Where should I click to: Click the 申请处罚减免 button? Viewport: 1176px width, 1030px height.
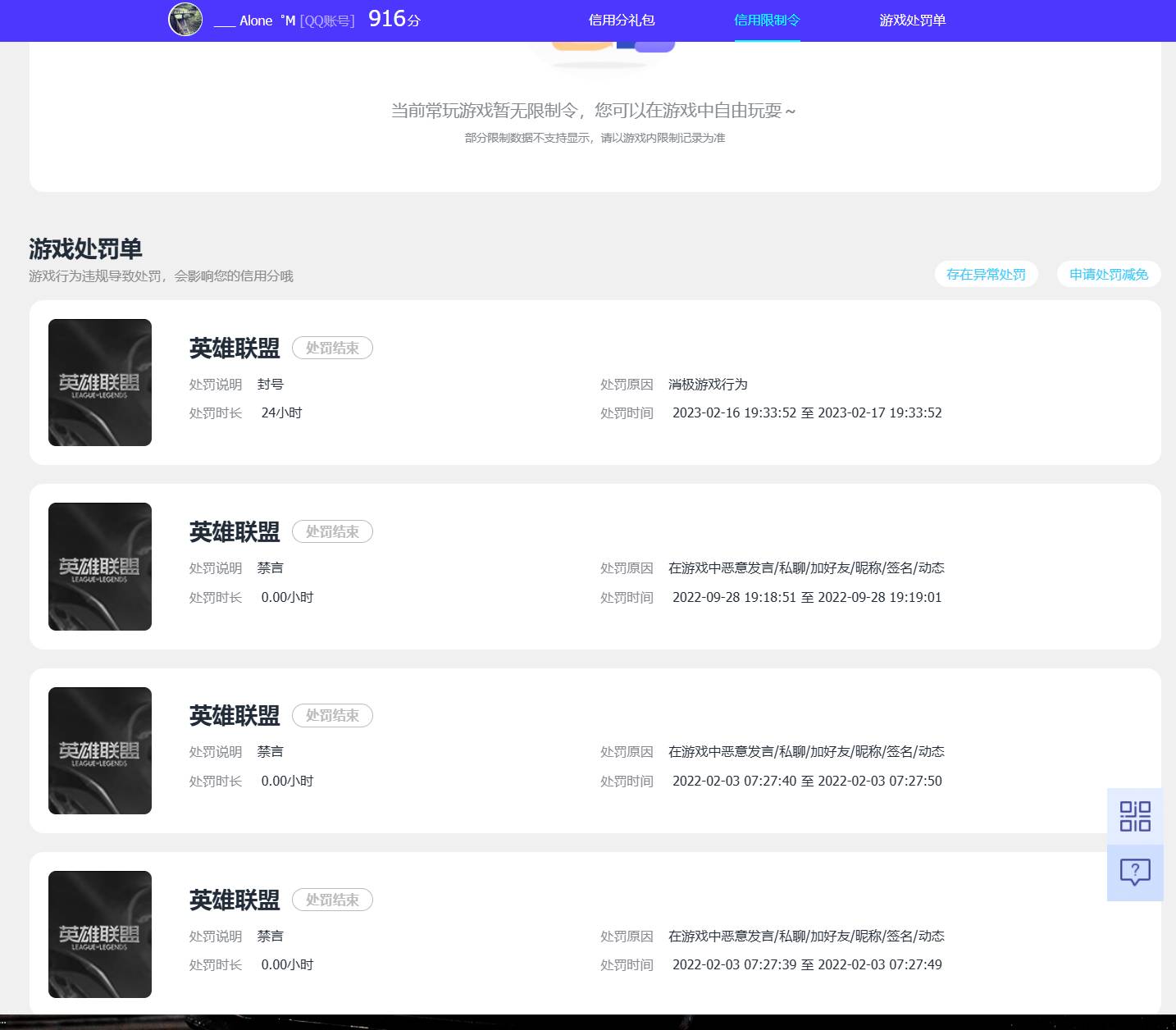(x=1109, y=274)
